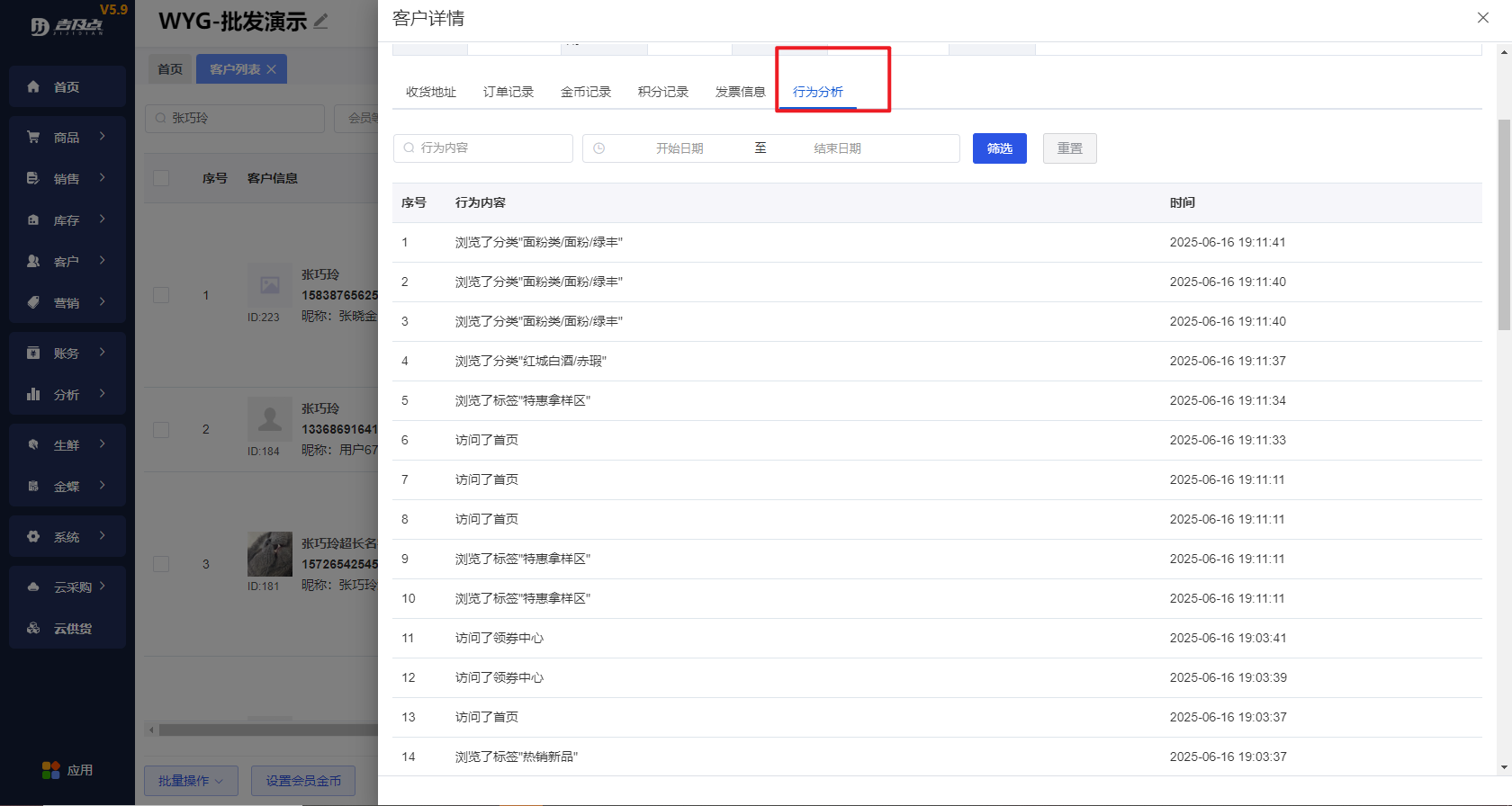Close the 客户详情 panel with X

1483,18
